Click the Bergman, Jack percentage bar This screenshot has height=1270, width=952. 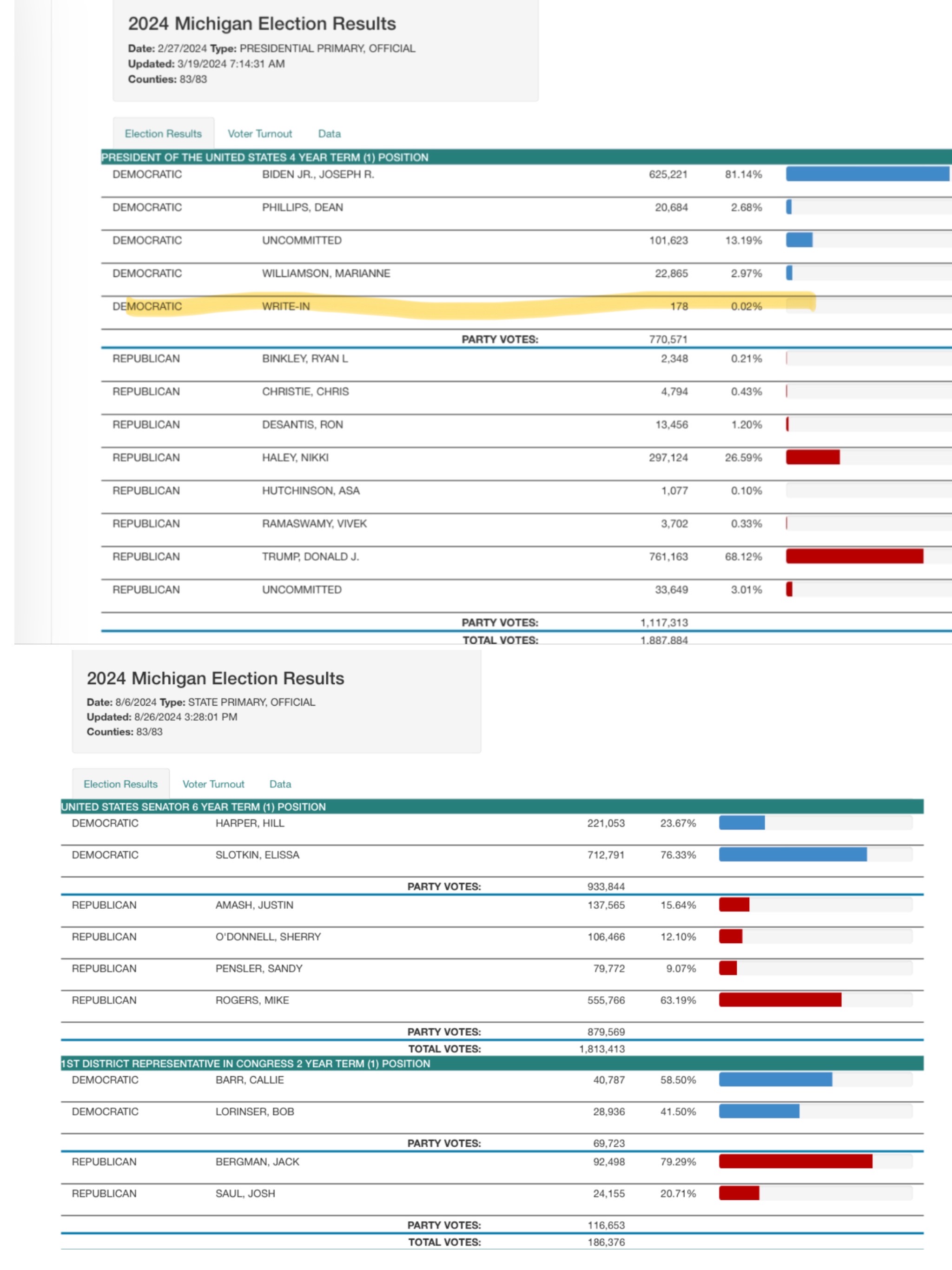795,1162
